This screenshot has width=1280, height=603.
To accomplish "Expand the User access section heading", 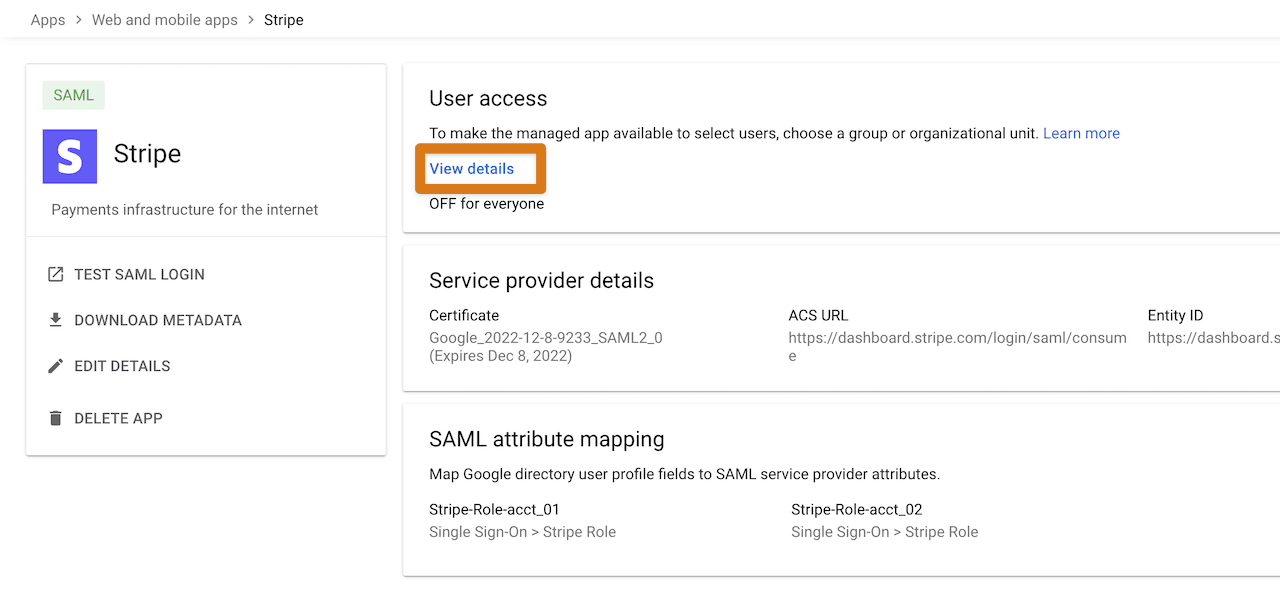I will coord(488,98).
